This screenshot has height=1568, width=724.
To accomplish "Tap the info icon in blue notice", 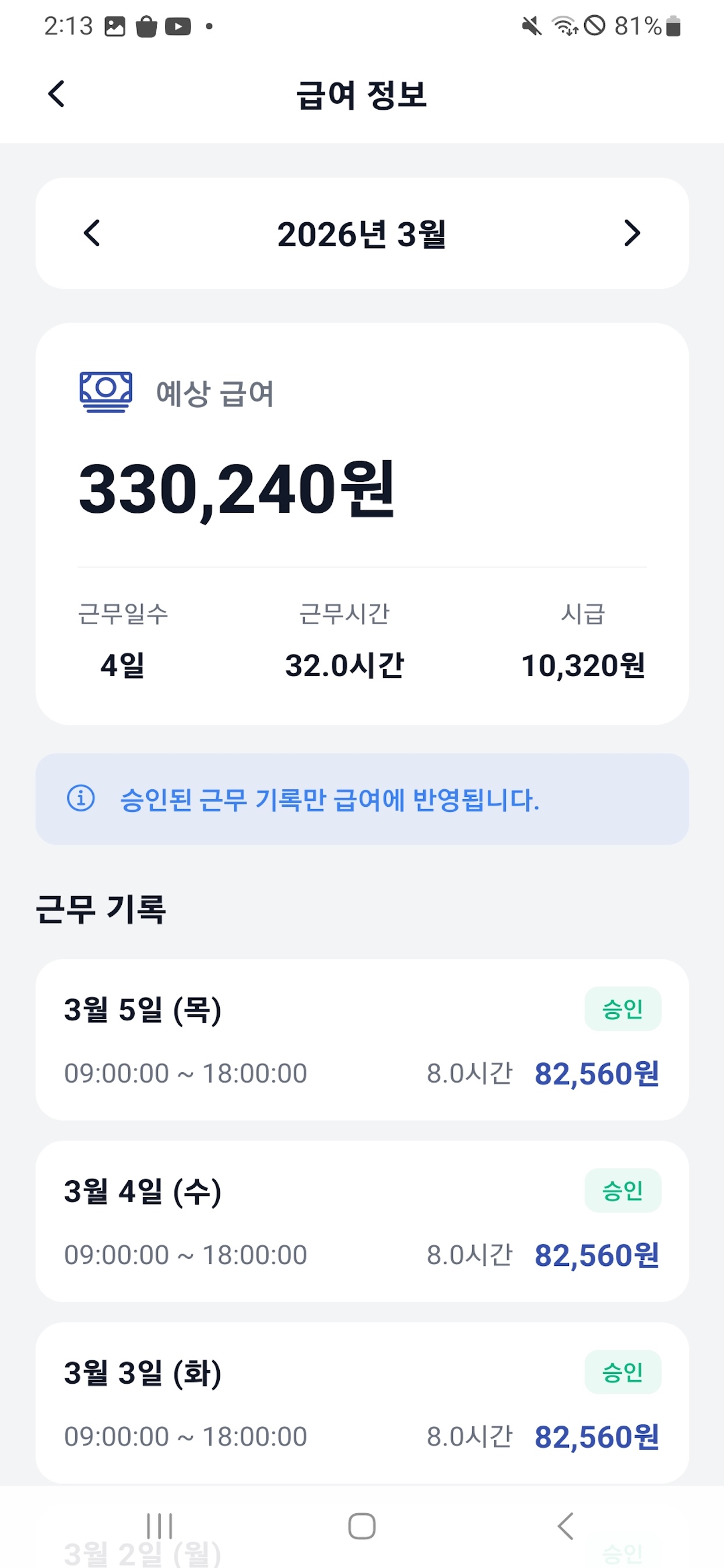I will coord(81,798).
